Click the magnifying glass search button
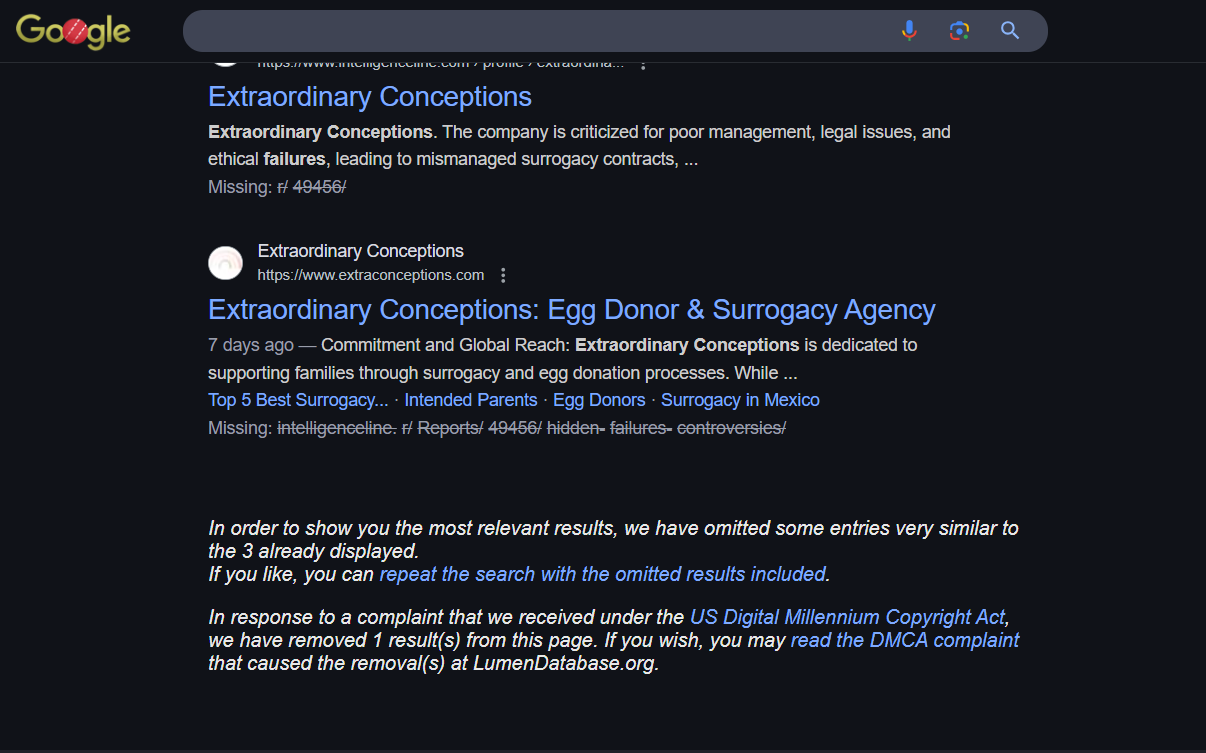The image size is (1206, 753). 1010,31
